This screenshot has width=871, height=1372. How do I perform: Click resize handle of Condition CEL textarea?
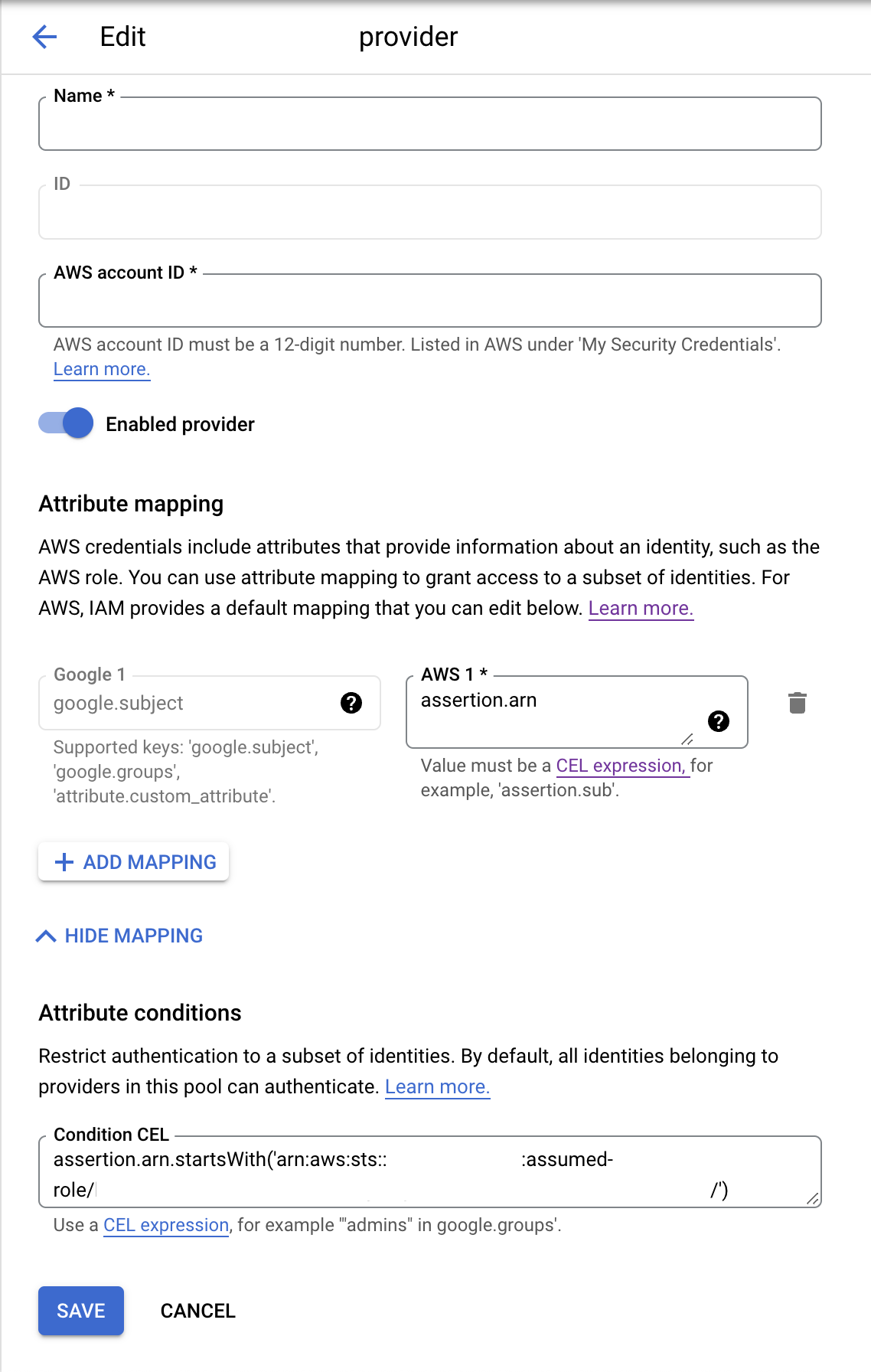tap(812, 1198)
